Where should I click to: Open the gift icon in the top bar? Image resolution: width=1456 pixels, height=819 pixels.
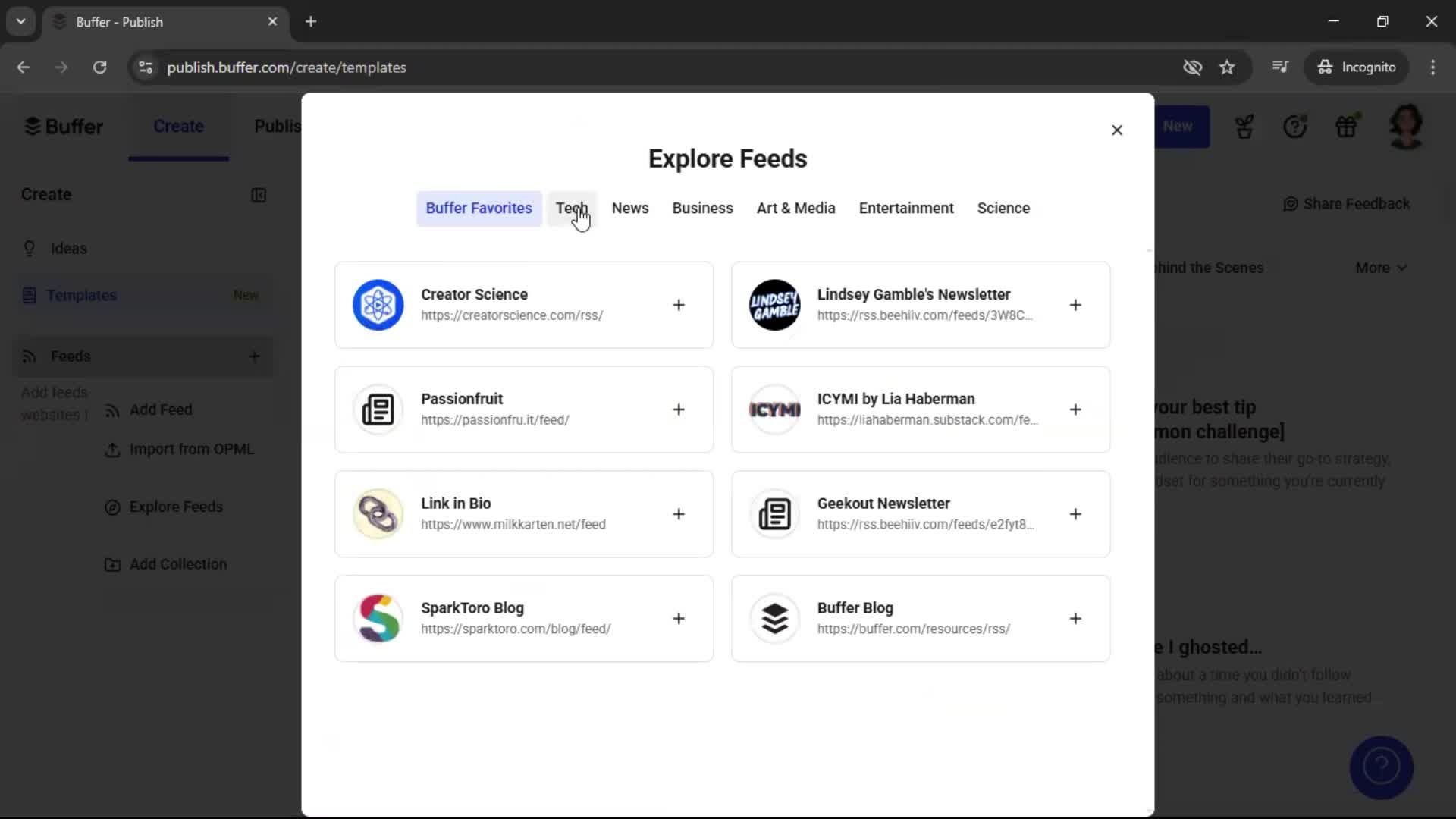point(1348,126)
